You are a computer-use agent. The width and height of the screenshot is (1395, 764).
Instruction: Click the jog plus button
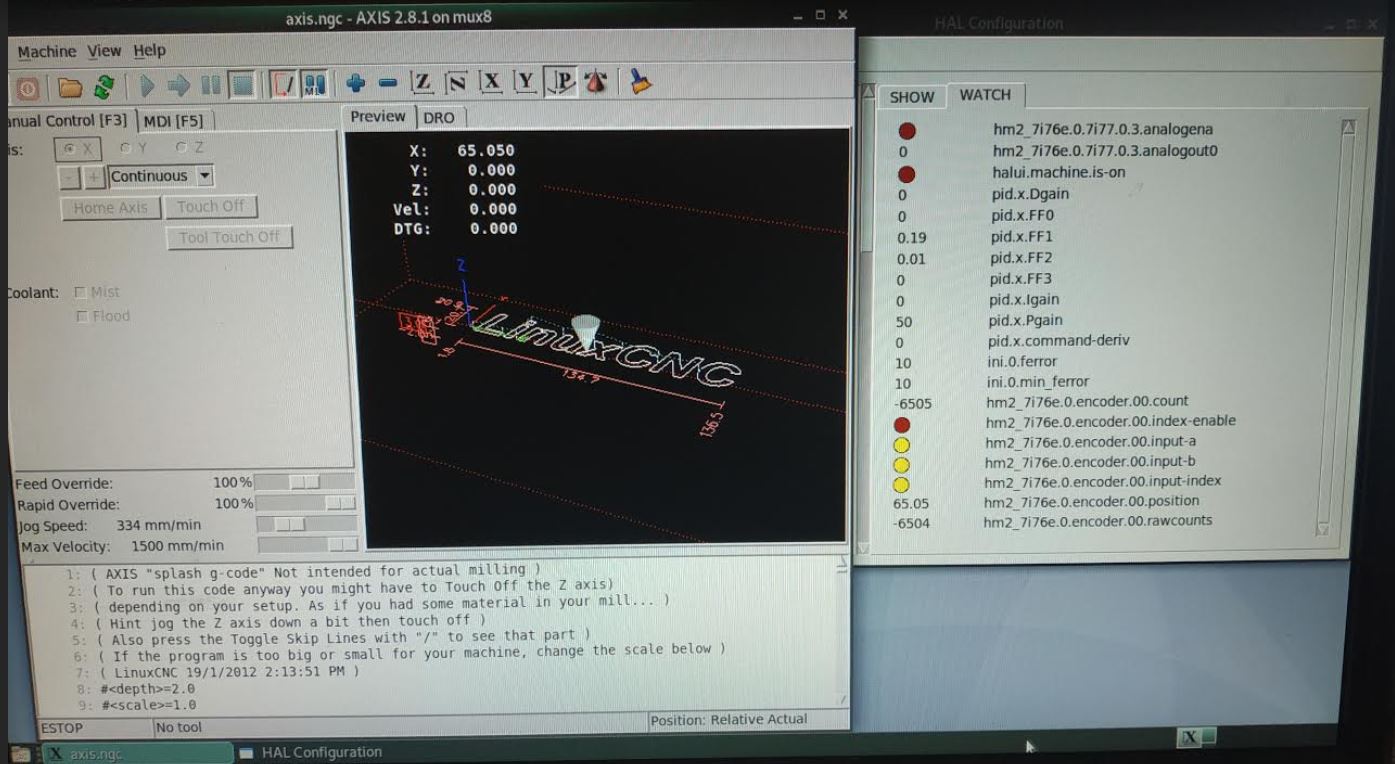point(94,177)
